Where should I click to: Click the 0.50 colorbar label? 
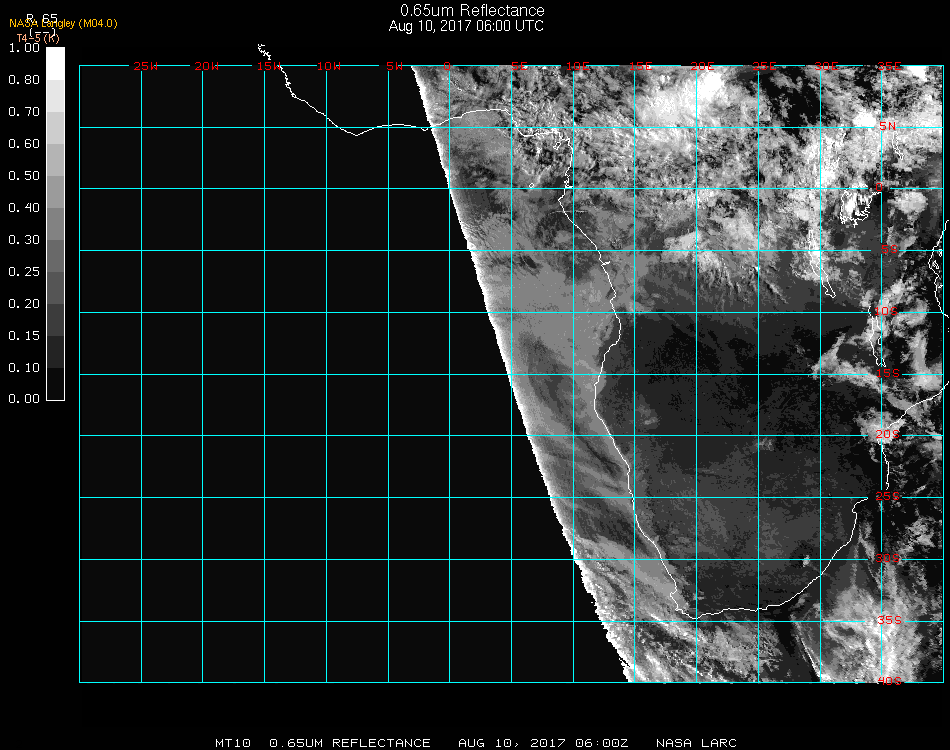24,176
